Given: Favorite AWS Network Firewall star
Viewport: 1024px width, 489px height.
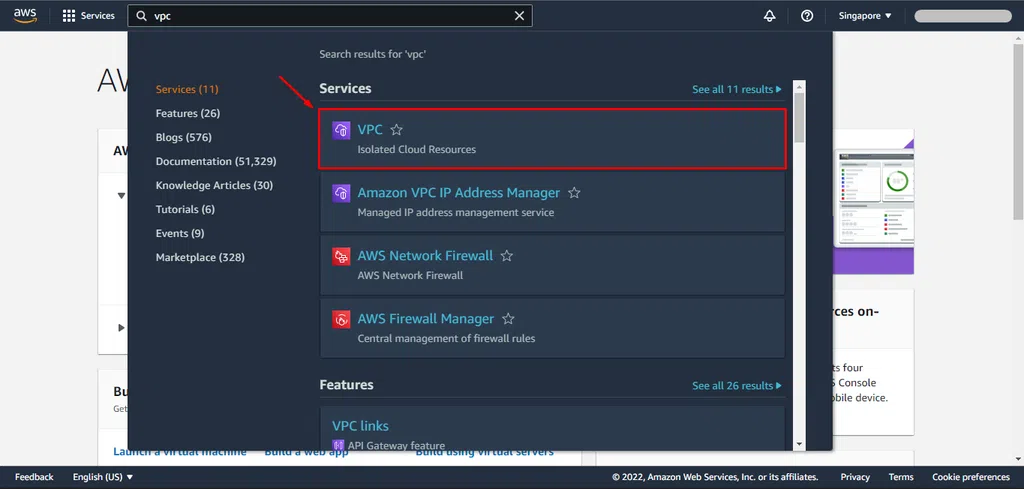Looking at the screenshot, I should (x=507, y=256).
